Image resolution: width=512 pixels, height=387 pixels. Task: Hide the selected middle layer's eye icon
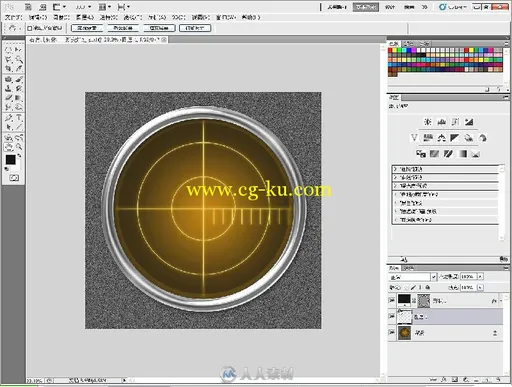tap(392, 316)
